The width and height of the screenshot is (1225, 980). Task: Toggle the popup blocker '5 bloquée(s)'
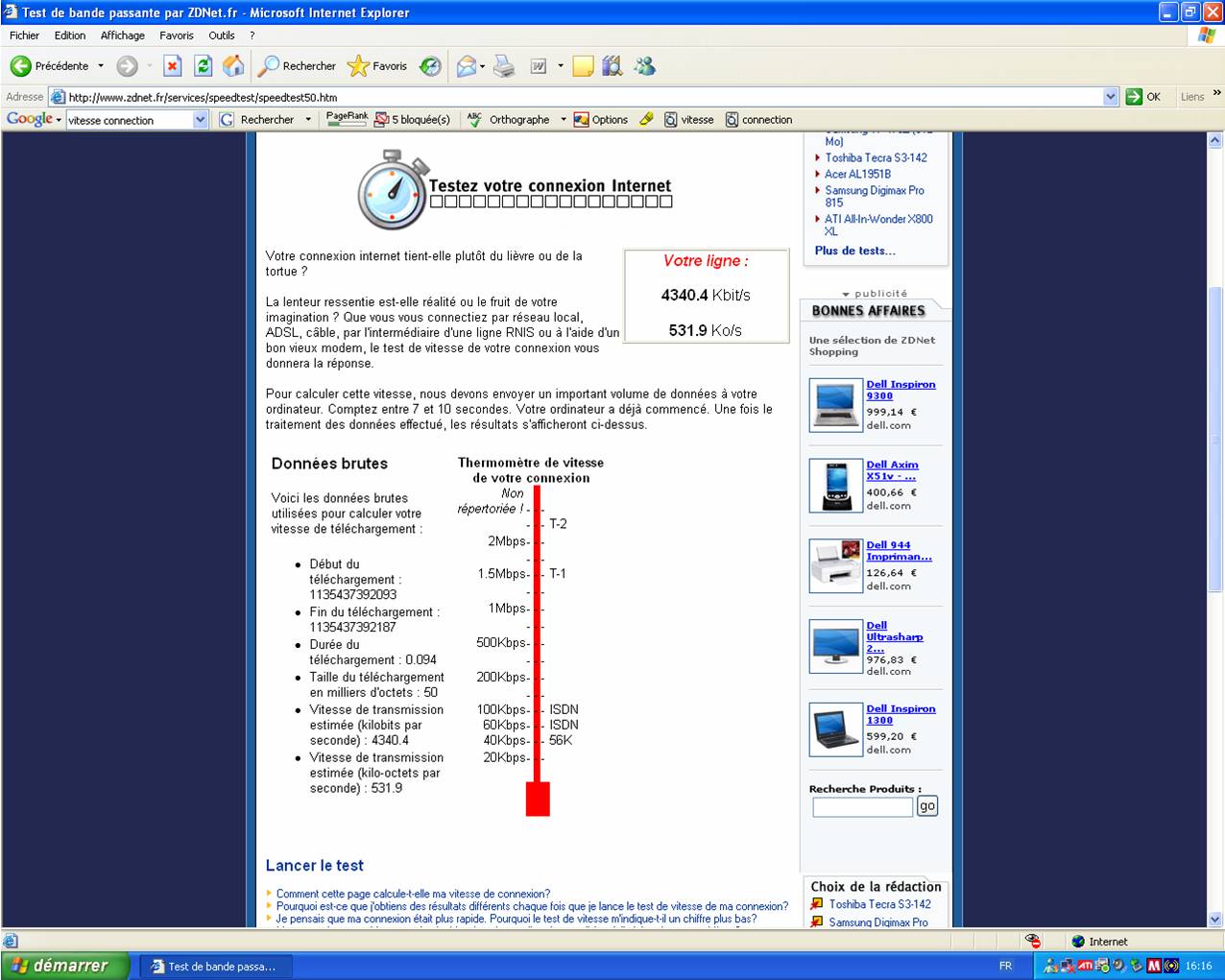click(412, 120)
